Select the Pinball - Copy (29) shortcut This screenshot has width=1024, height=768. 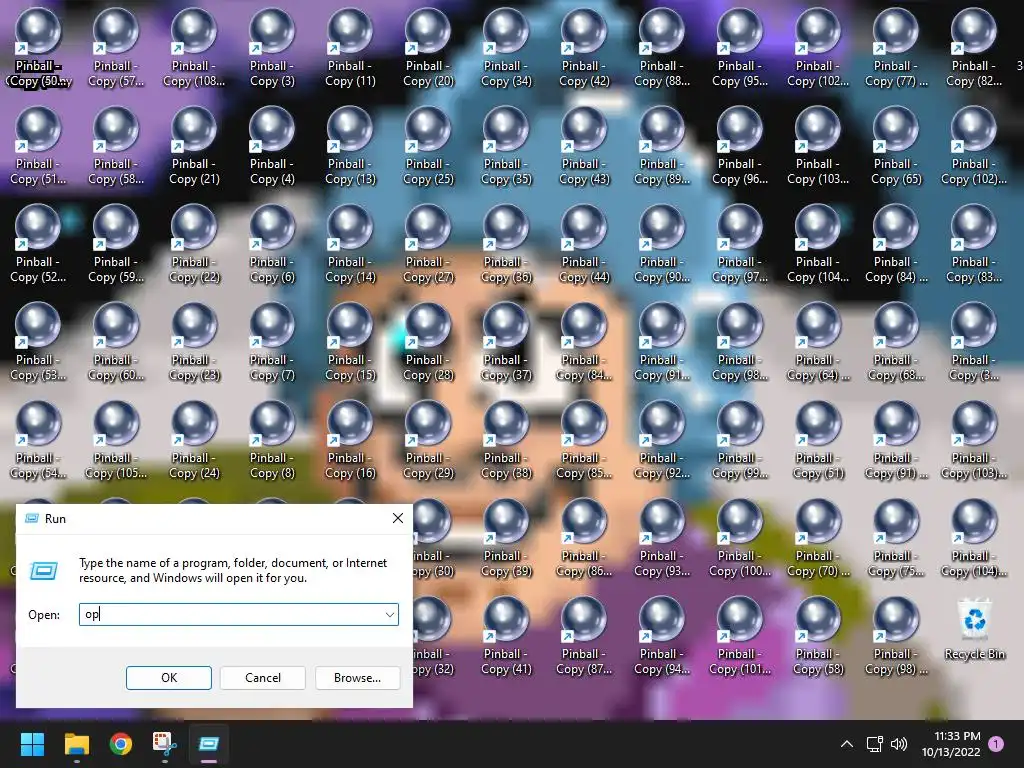point(428,440)
